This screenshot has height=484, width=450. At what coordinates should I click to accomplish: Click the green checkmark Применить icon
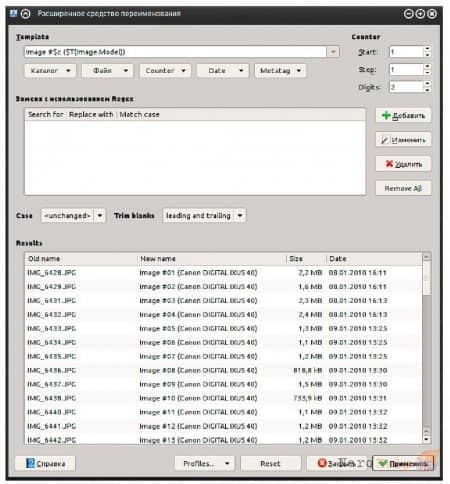click(x=383, y=463)
